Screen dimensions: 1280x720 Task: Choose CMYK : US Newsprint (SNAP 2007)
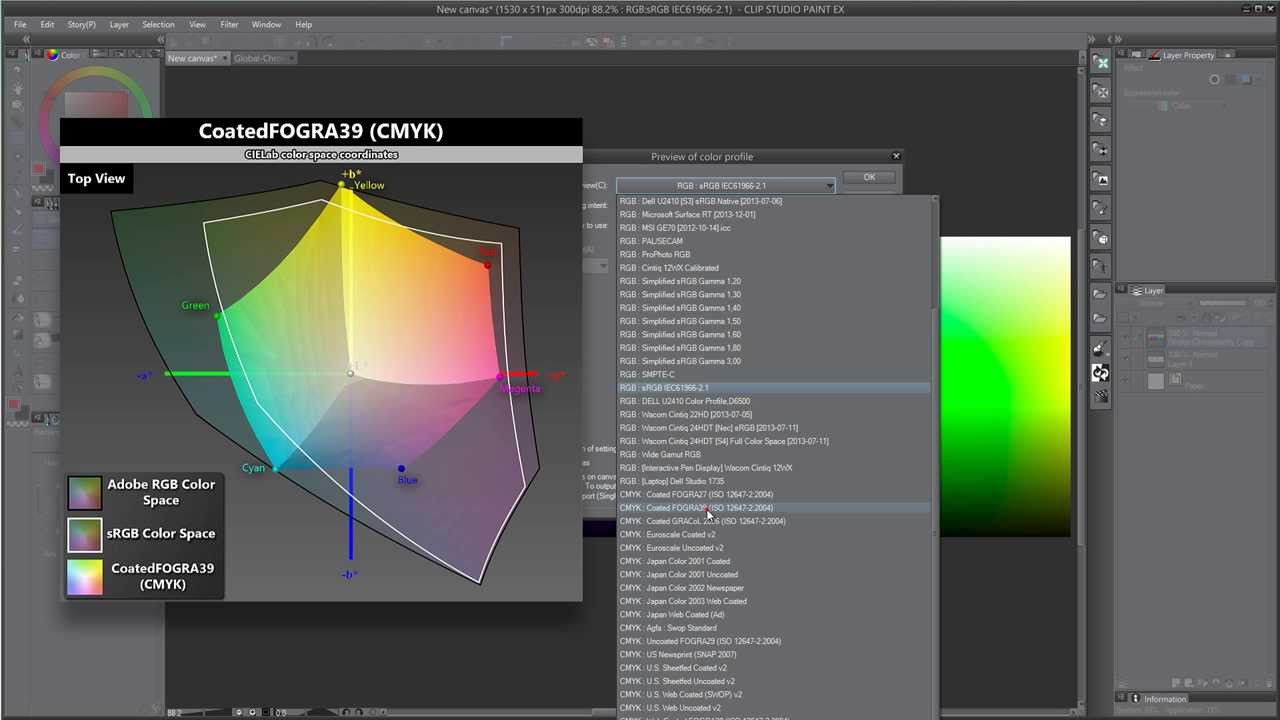774,654
